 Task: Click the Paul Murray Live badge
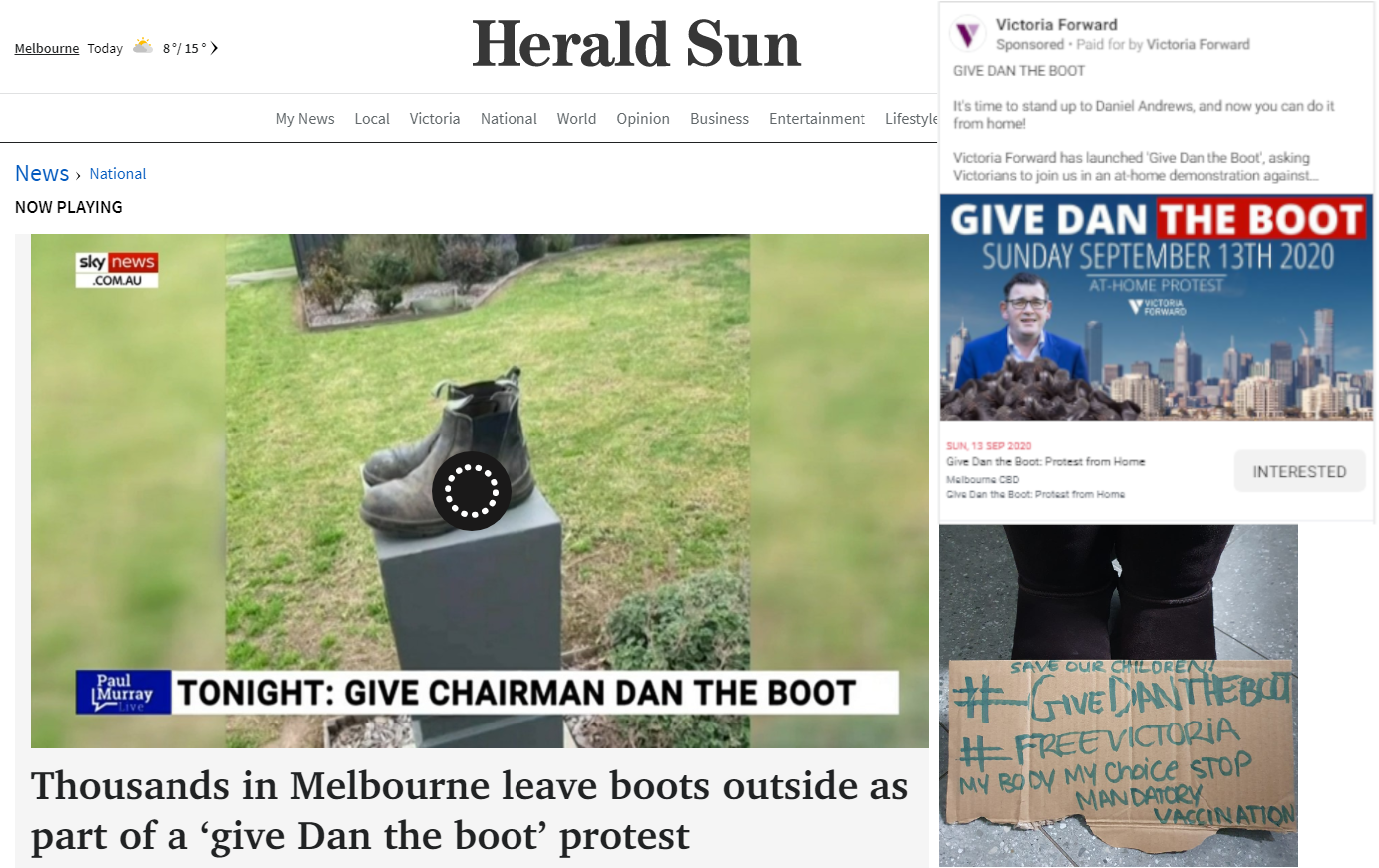pos(124,692)
